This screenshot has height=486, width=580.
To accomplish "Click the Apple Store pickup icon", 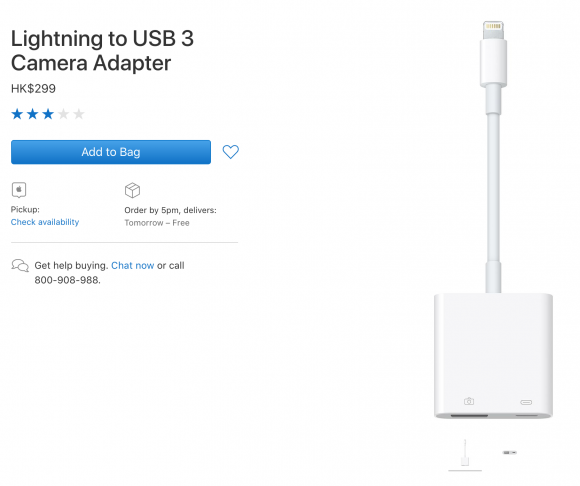I will [19, 190].
